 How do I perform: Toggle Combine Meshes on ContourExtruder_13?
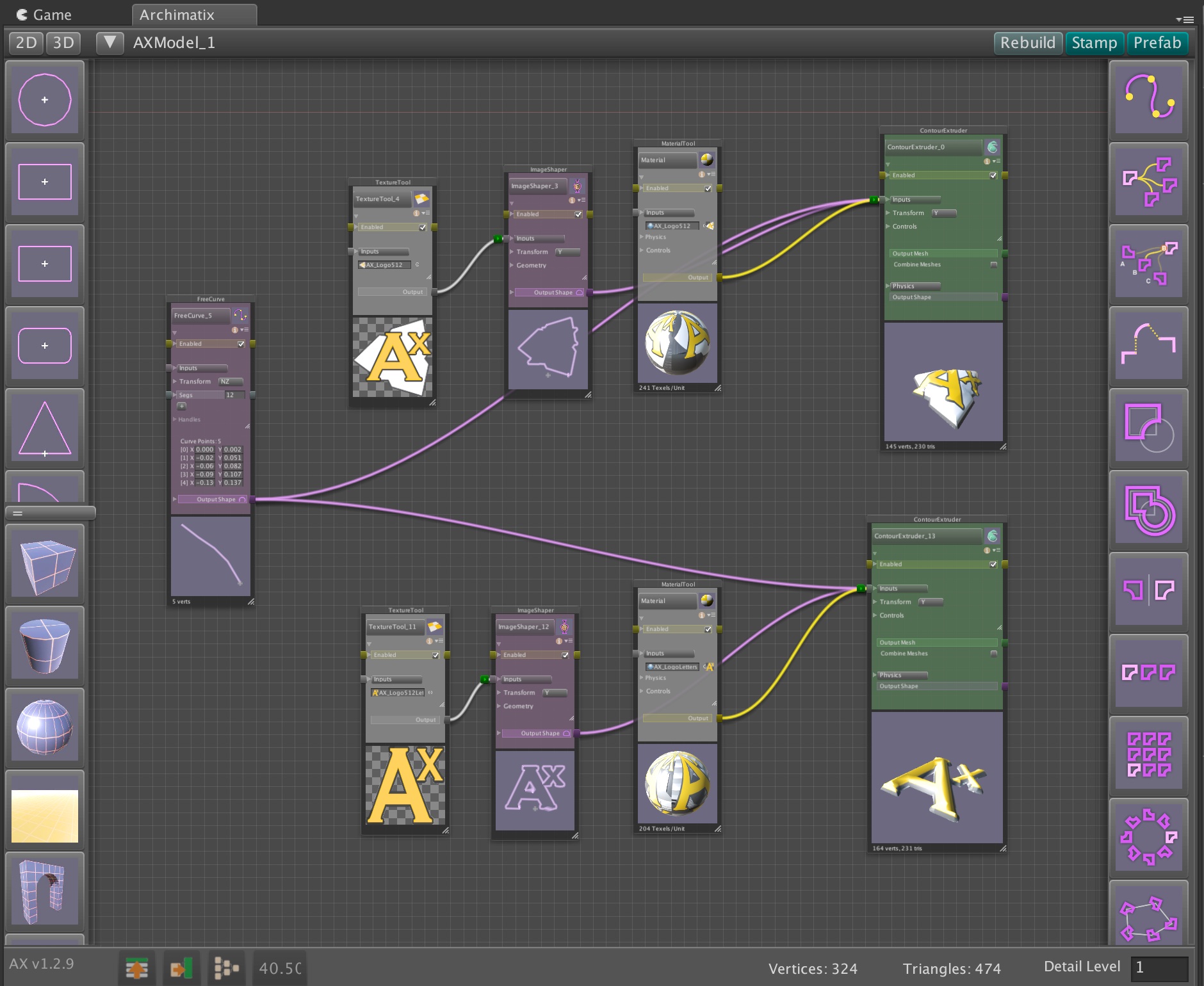[994, 654]
